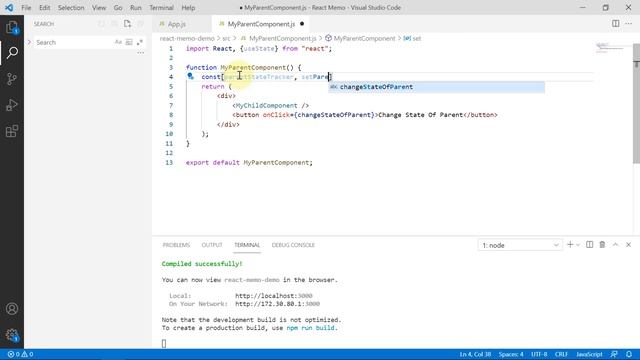Toggle search details ellipsis below search box
The image size is (640, 360).
coord(140,53)
